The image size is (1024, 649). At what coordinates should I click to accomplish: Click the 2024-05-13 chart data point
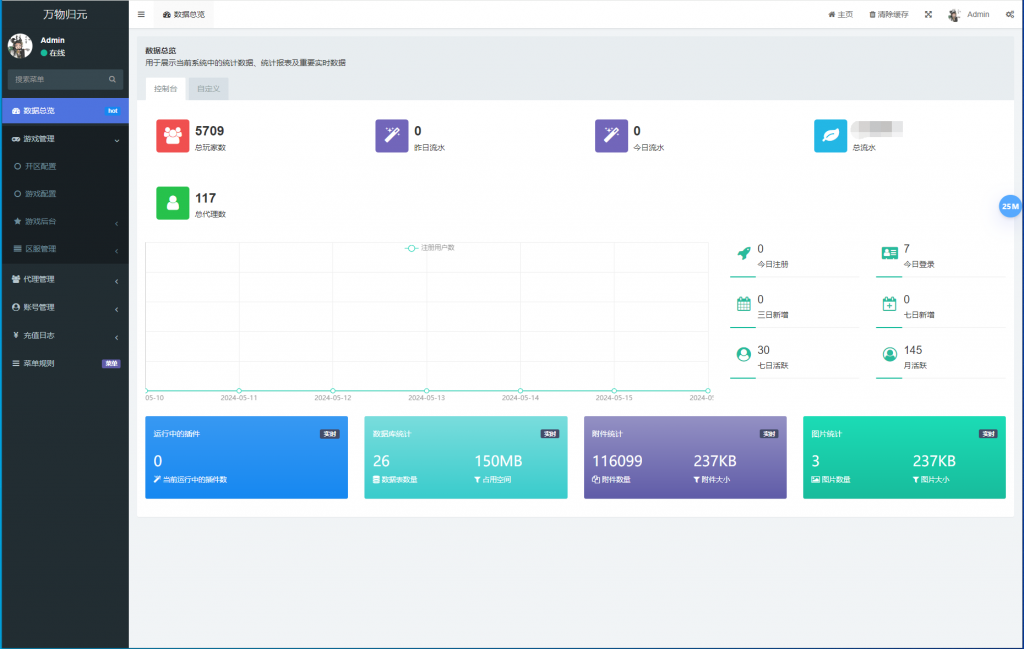coord(426,390)
